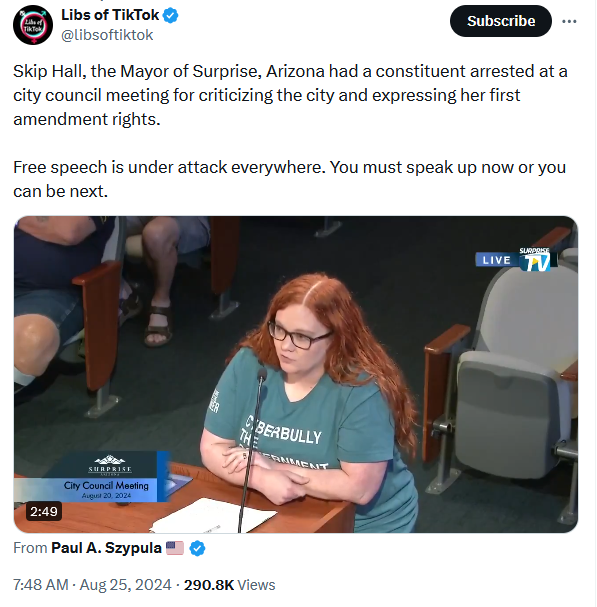View the 290.8K Views analytics
This screenshot has width=597, height=607.
click(x=230, y=585)
